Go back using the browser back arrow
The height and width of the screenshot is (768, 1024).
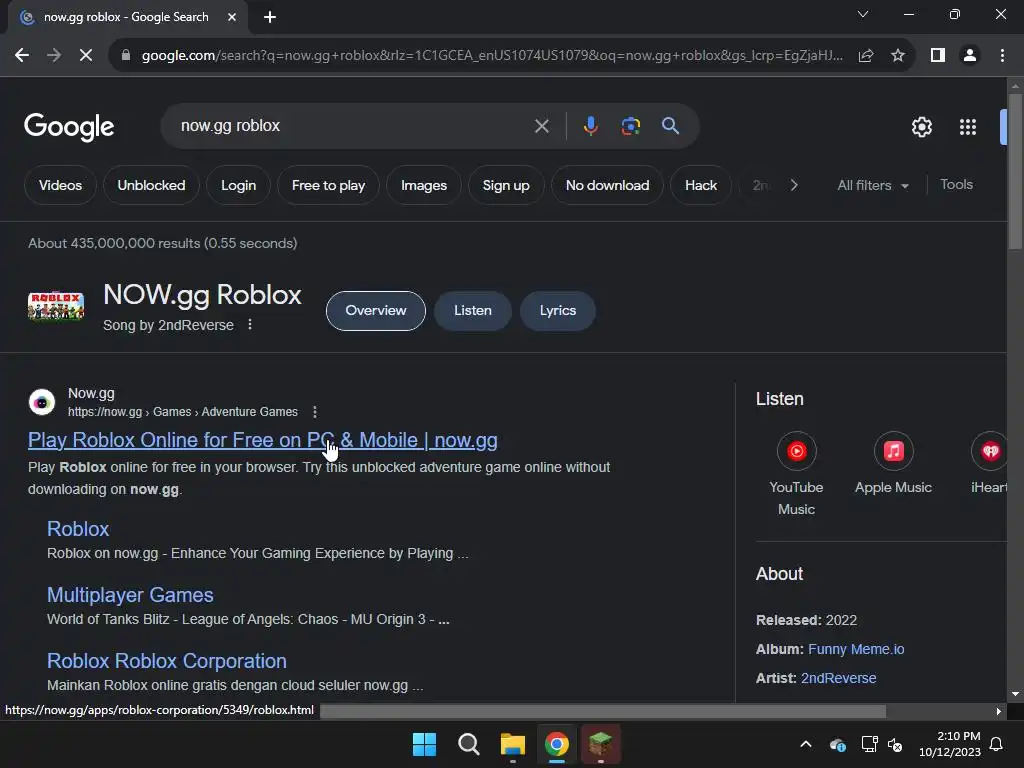[x=22, y=56]
